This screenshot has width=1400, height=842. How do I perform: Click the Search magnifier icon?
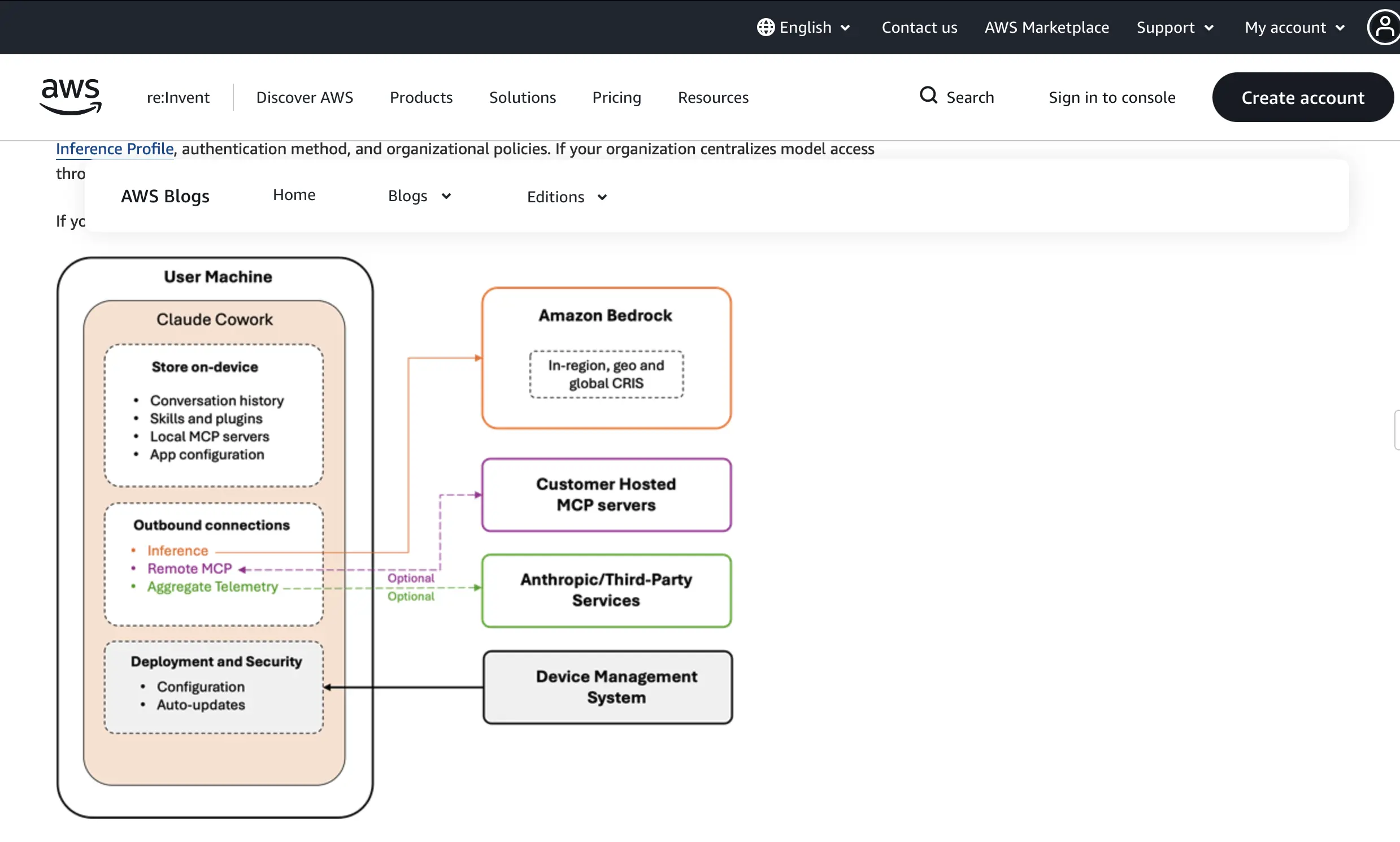point(928,96)
